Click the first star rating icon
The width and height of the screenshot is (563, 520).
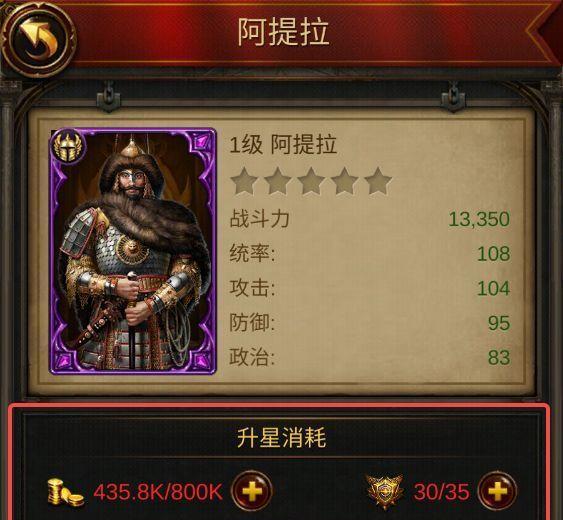(x=244, y=181)
